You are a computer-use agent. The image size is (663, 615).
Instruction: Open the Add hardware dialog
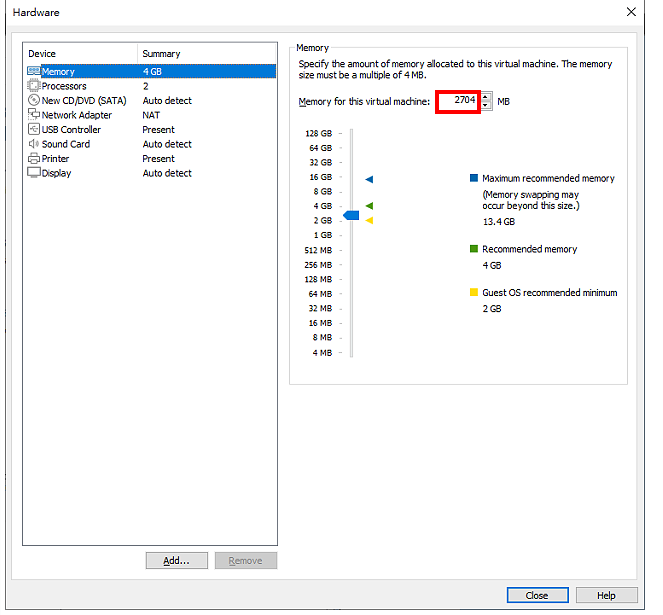[x=177, y=560]
